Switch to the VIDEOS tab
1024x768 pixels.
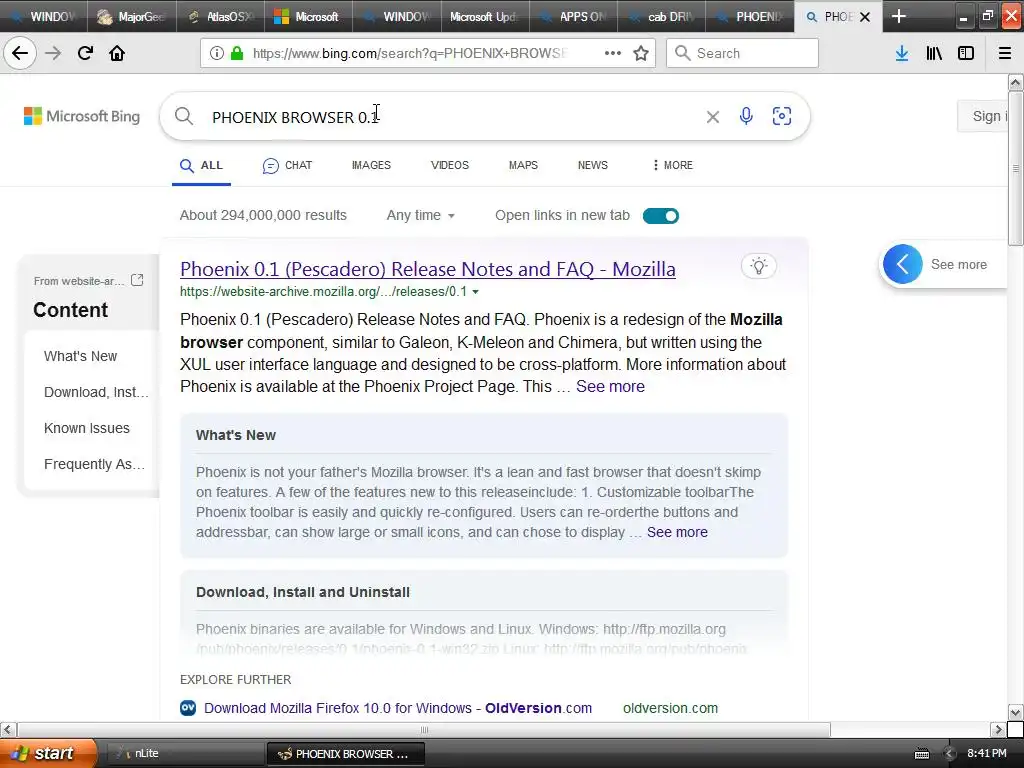(x=449, y=165)
